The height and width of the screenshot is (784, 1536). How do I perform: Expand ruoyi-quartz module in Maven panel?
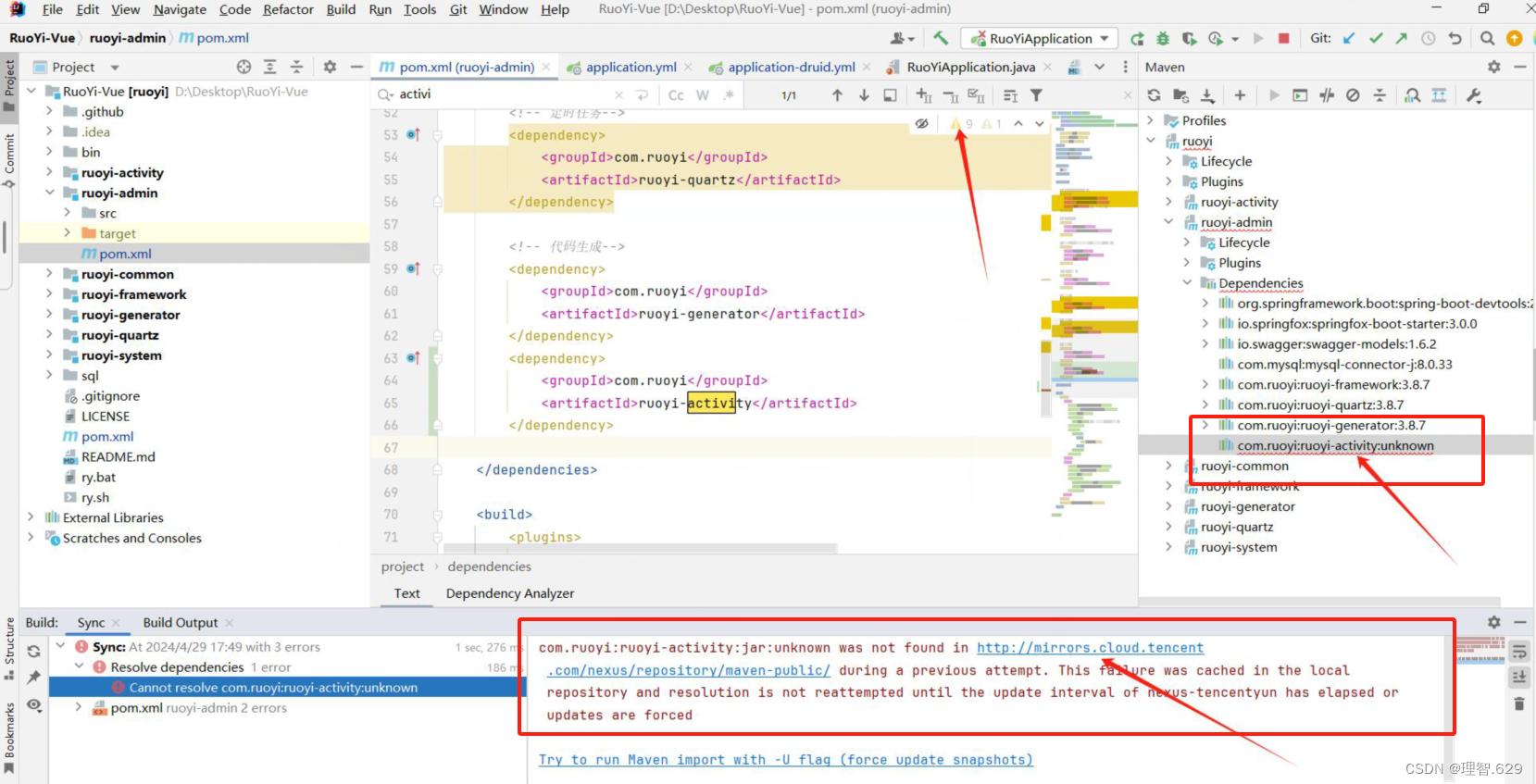[x=1168, y=527]
